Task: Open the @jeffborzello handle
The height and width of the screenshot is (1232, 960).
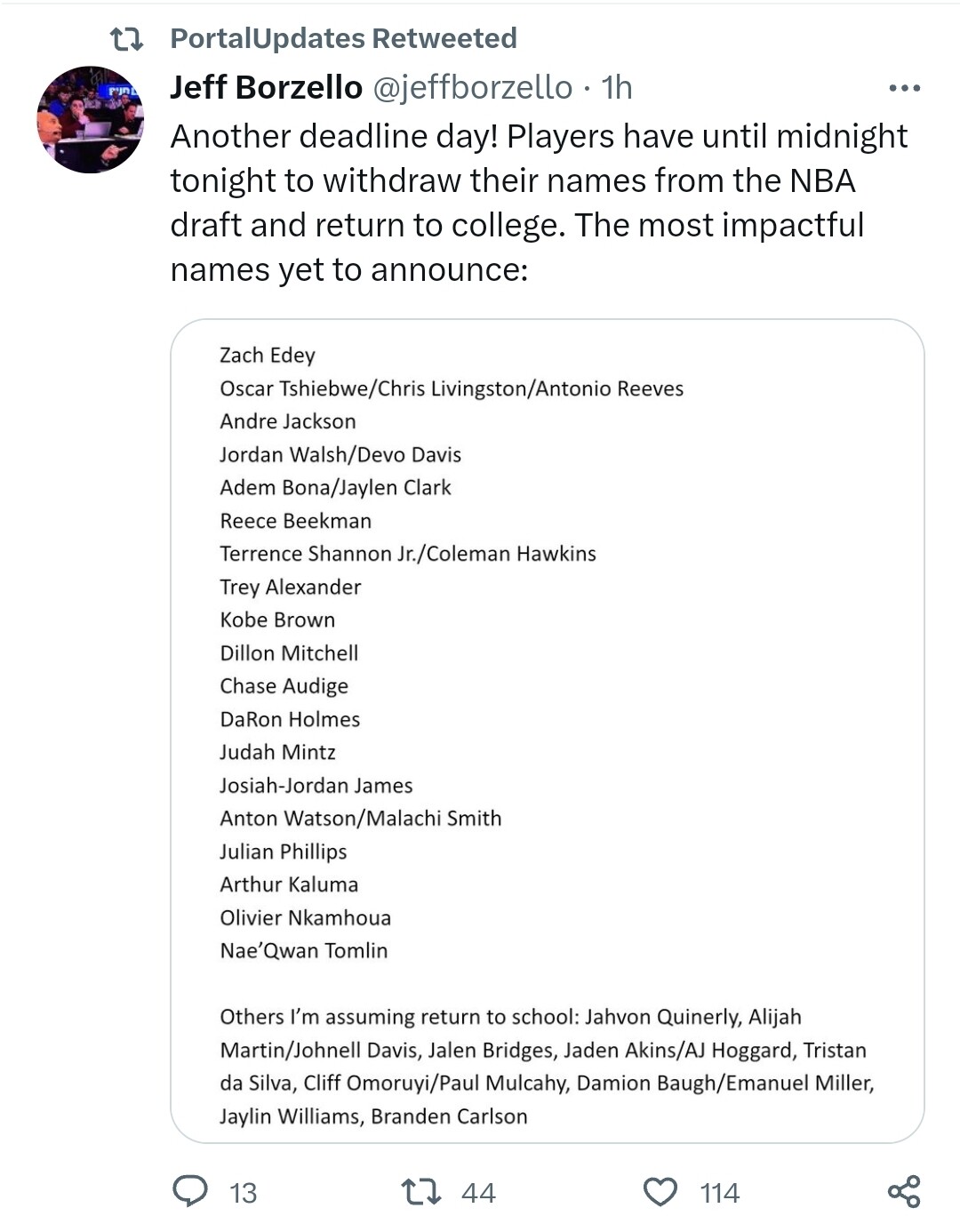Action: click(x=472, y=87)
